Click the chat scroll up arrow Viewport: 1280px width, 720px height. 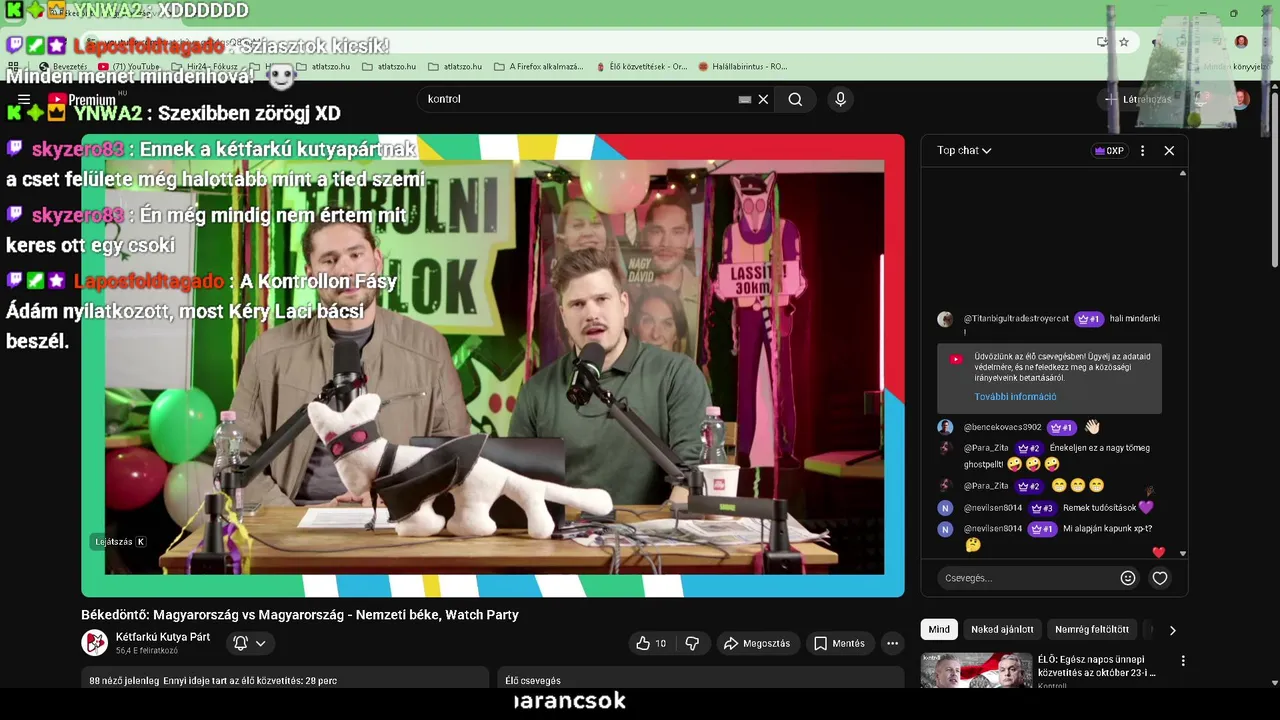[x=1183, y=173]
